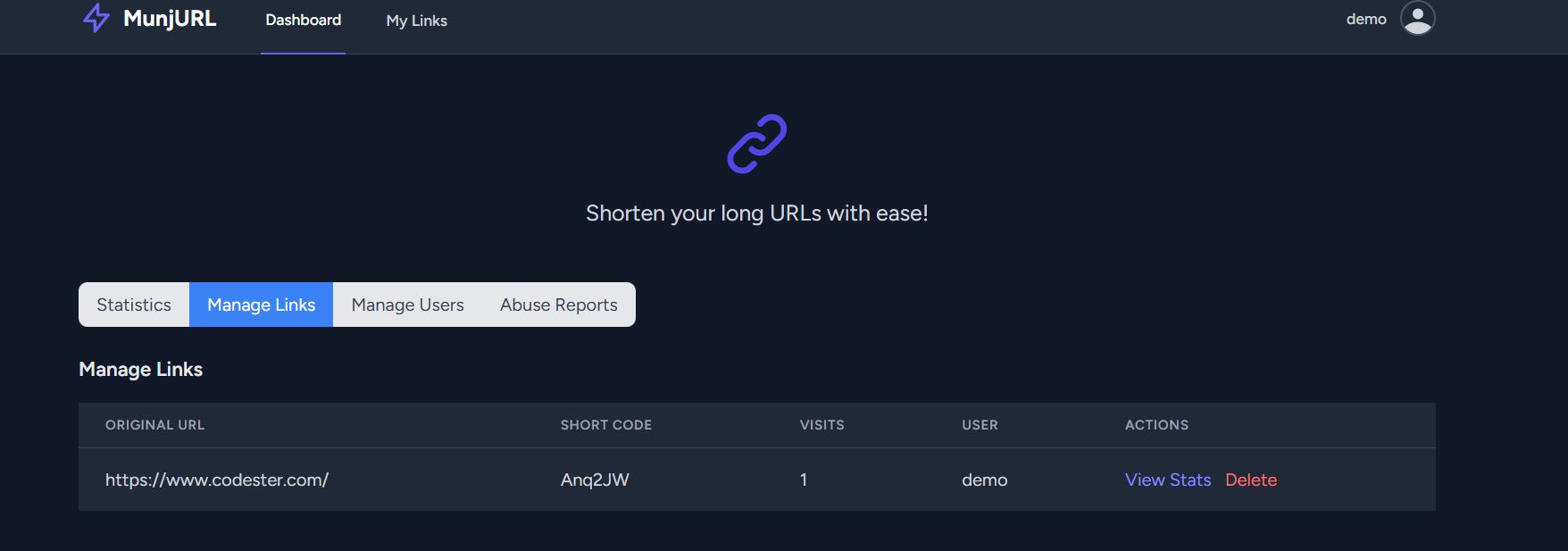
Task: Click the SHORT CODE column header
Action: 606,424
